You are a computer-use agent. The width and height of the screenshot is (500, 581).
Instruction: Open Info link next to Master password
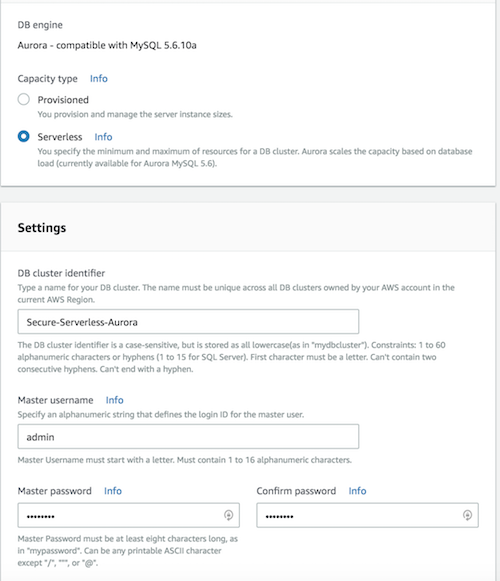tap(113, 491)
